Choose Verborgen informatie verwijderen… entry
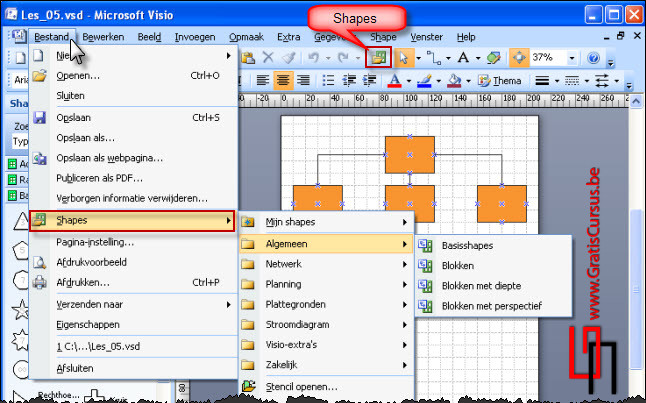This screenshot has width=646, height=403. (x=133, y=198)
